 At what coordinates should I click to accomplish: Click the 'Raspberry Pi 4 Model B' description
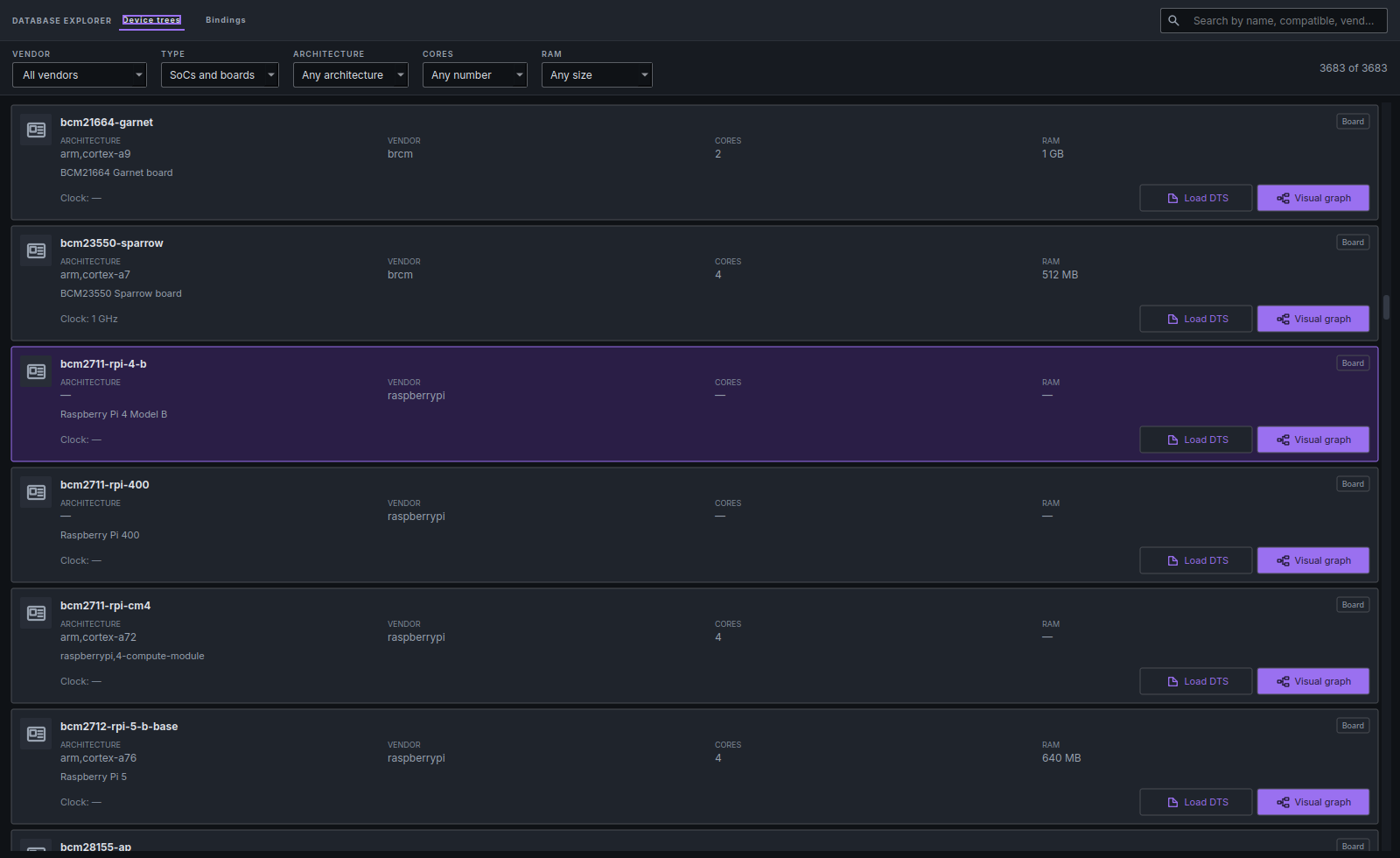(x=114, y=414)
